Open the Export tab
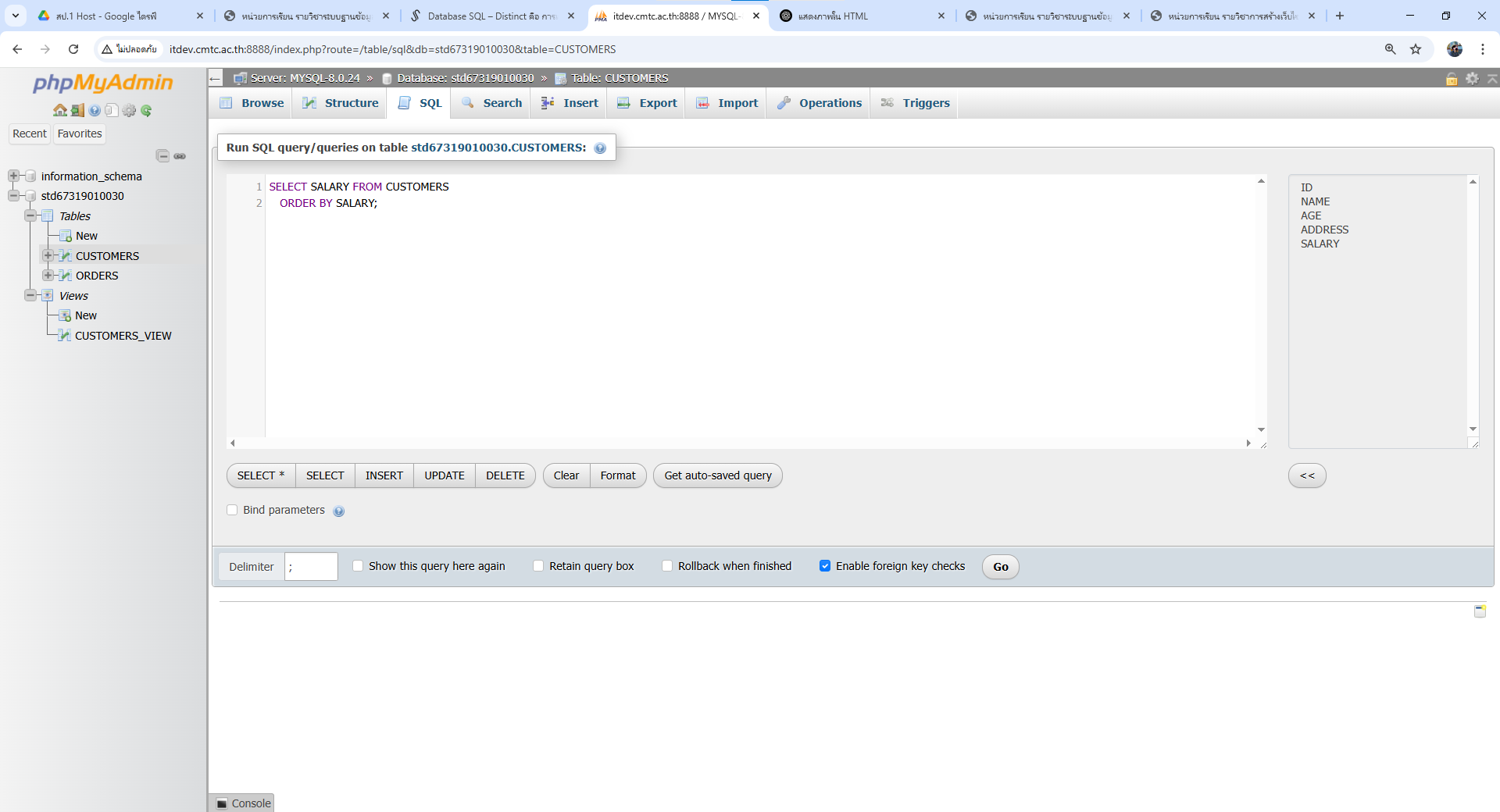Image resolution: width=1500 pixels, height=812 pixels. (647, 103)
